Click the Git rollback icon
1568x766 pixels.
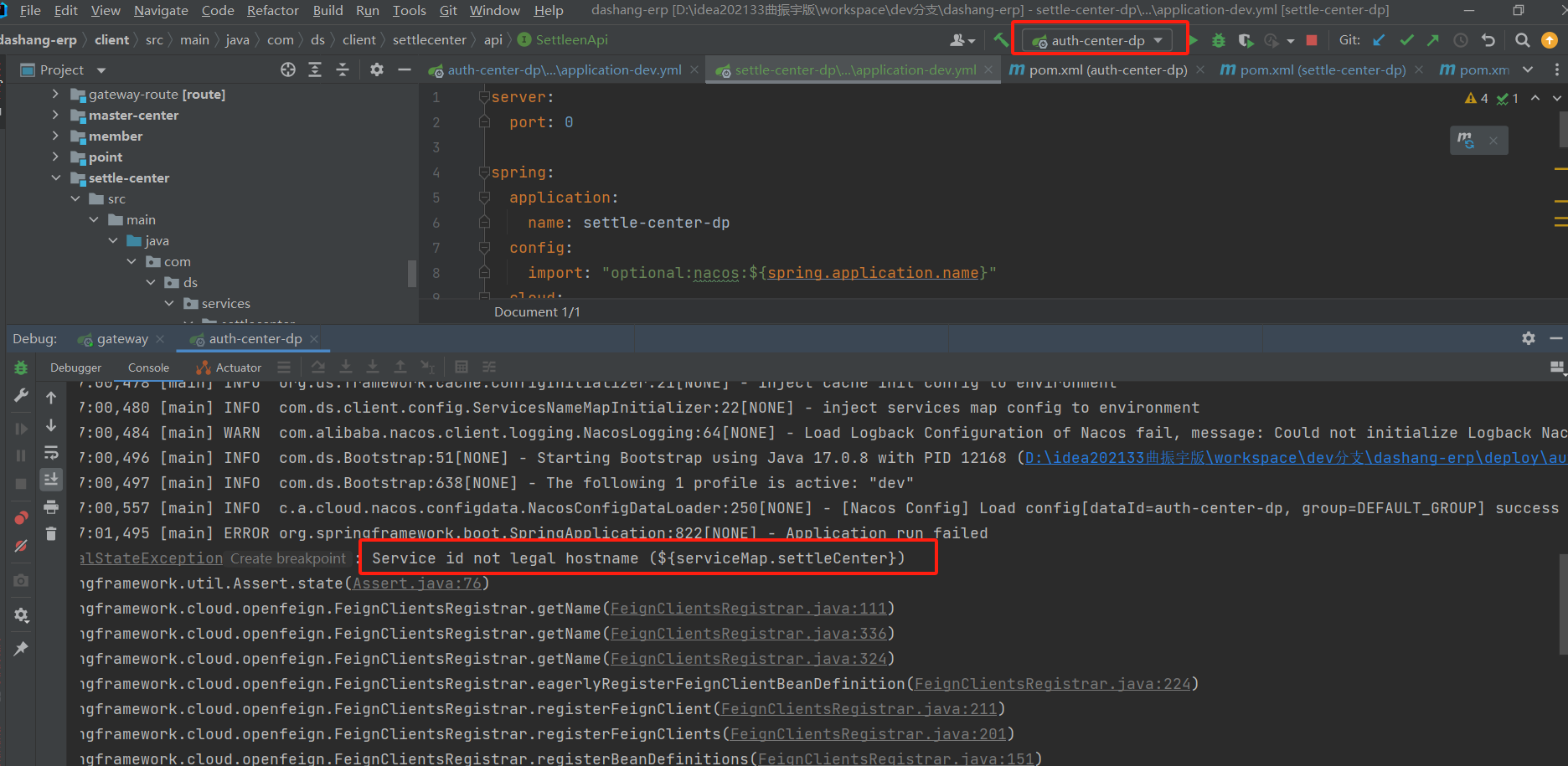(1488, 40)
